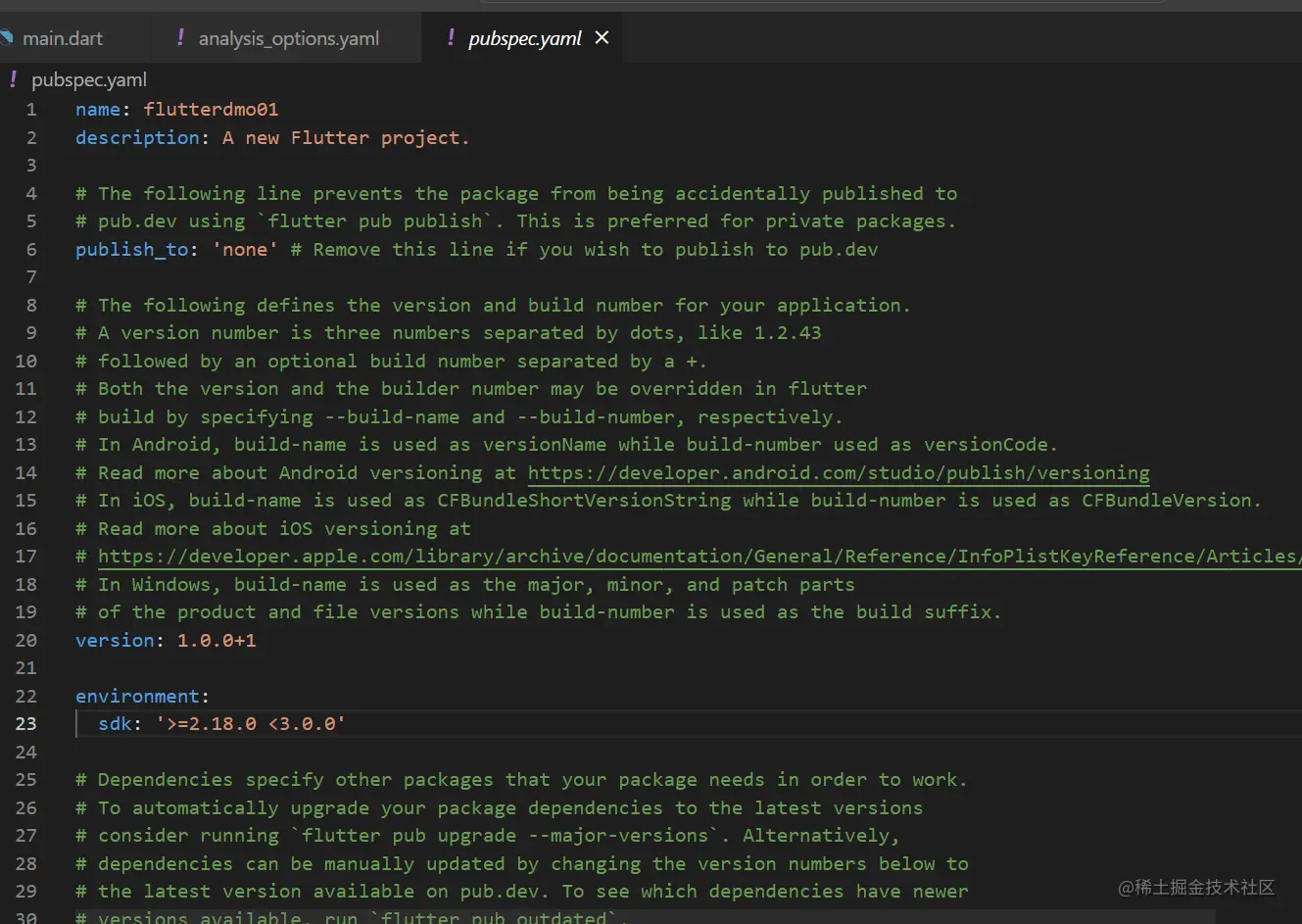
Task: Close the pubspec.yaml editor tab
Action: (x=602, y=37)
